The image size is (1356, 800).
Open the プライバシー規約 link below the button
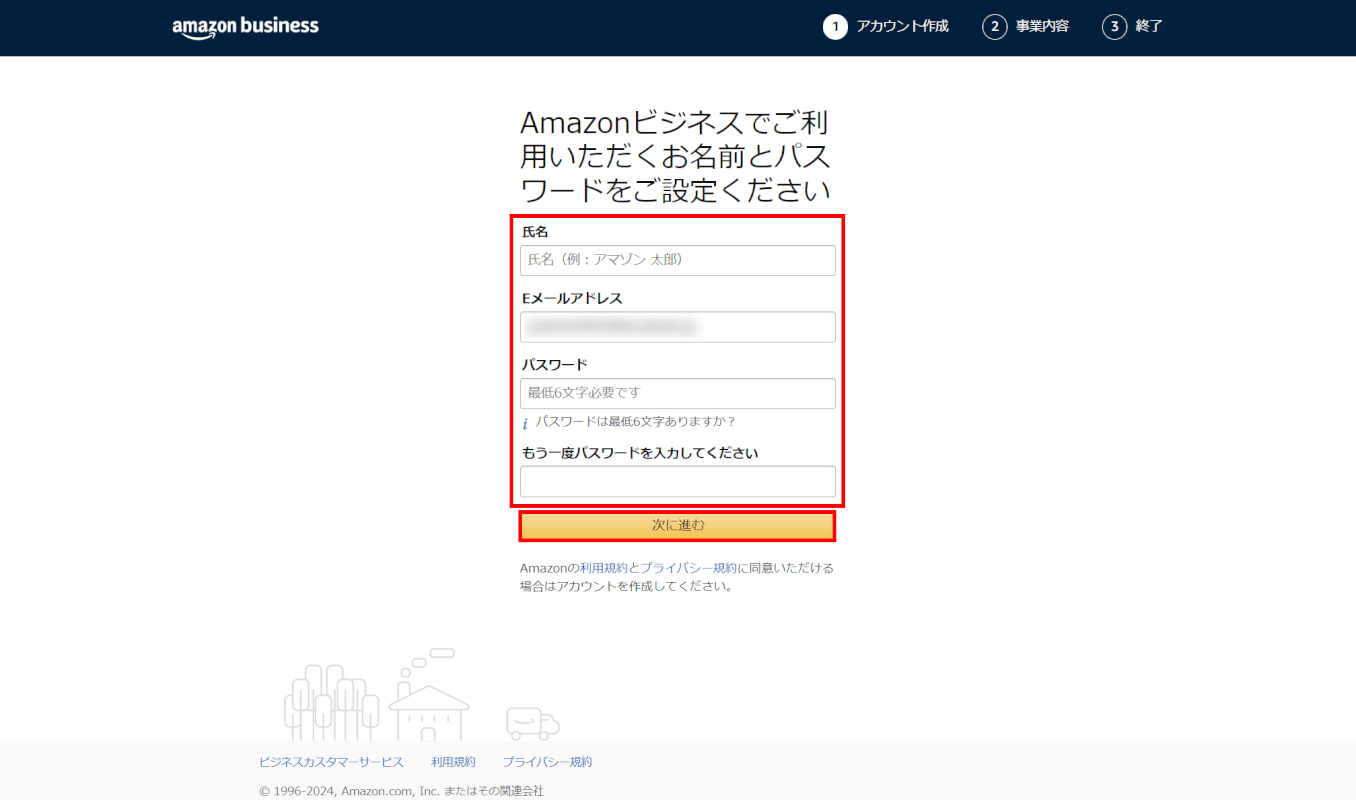[x=688, y=568]
